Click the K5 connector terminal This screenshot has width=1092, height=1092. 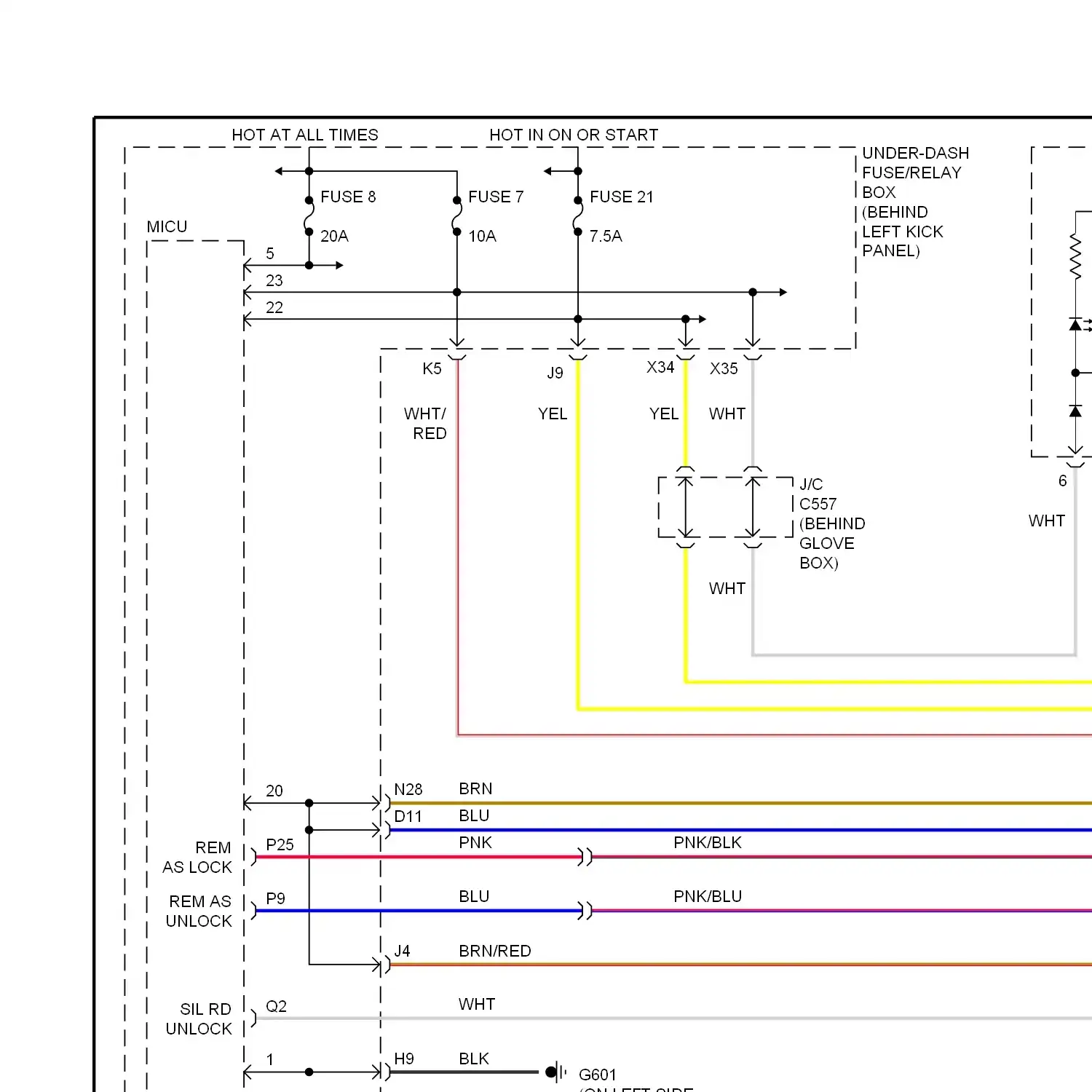click(457, 355)
